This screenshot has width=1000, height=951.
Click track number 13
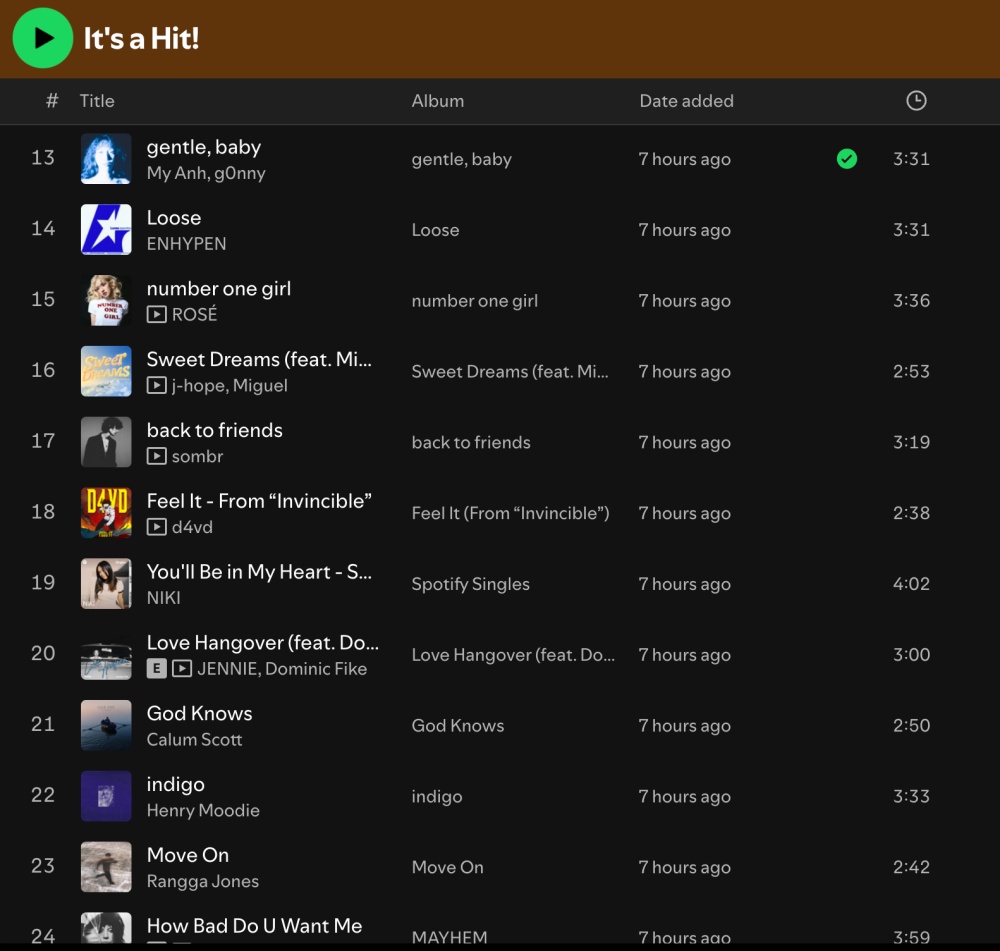click(43, 158)
